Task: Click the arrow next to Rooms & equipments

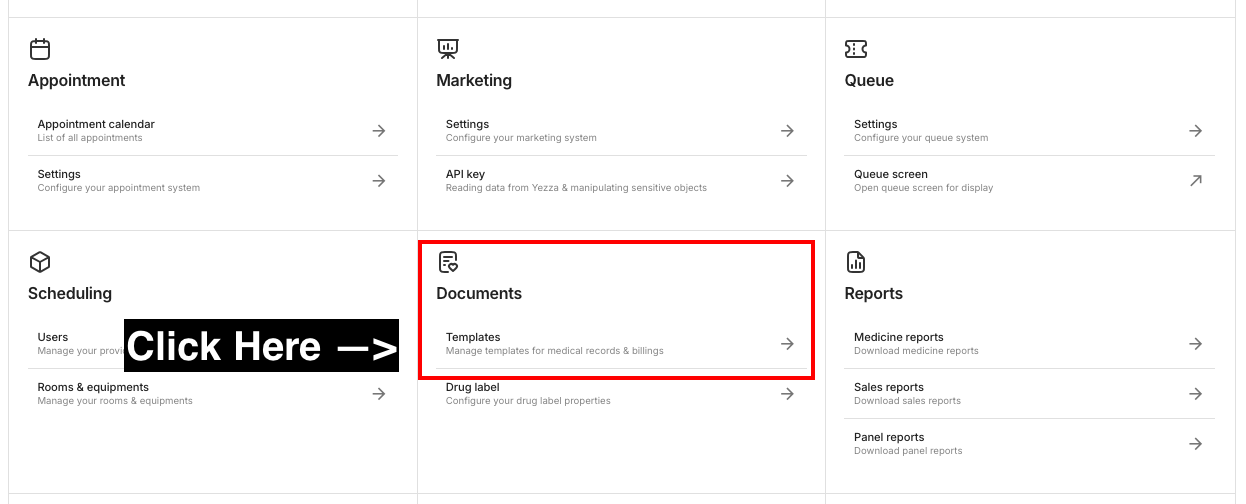Action: click(x=379, y=394)
